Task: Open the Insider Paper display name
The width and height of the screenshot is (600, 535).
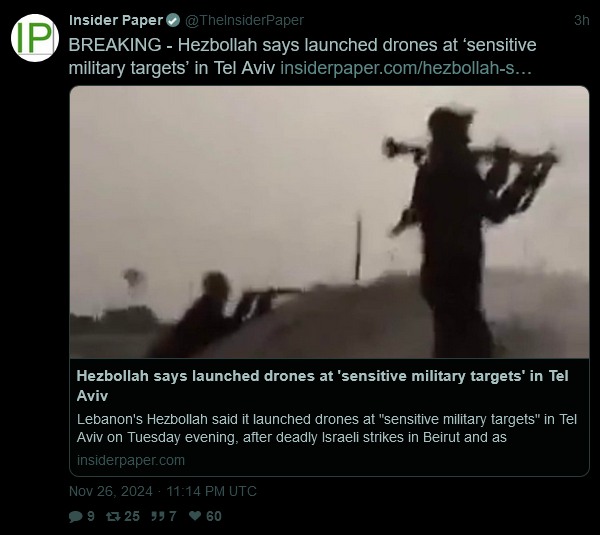Action: [116, 20]
